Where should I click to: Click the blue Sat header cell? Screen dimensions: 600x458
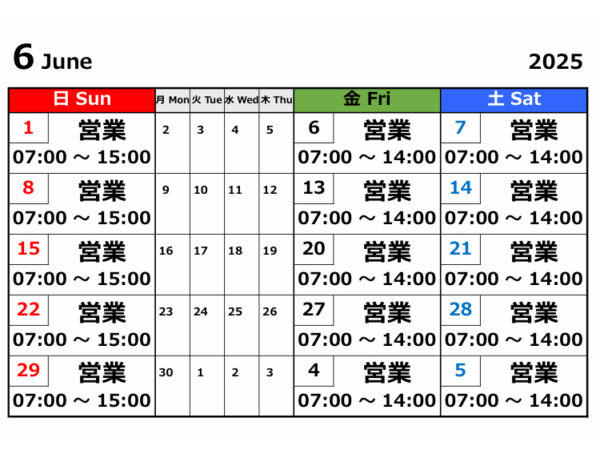click(x=514, y=100)
